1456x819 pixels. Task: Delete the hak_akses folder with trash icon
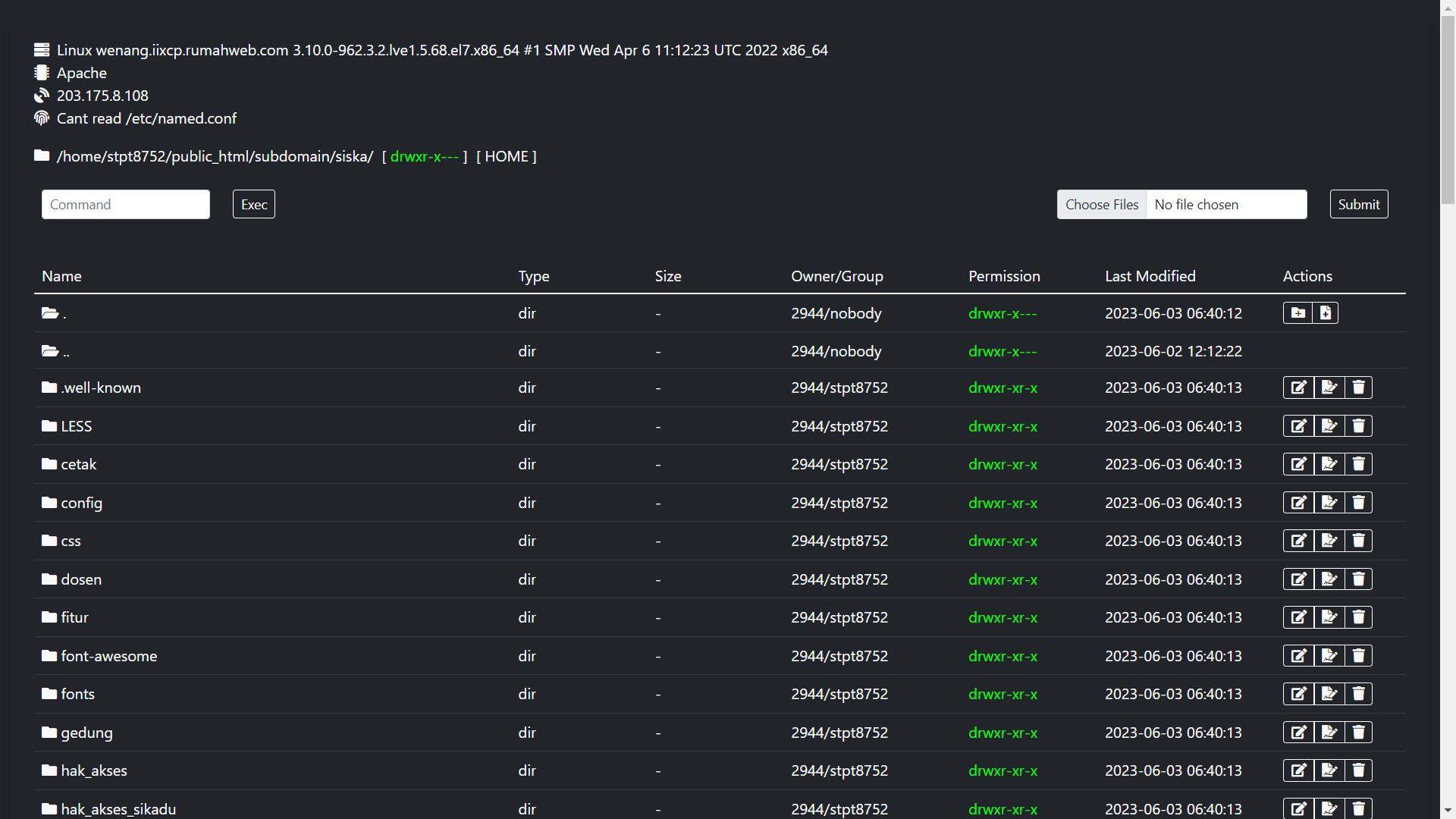[x=1358, y=770]
